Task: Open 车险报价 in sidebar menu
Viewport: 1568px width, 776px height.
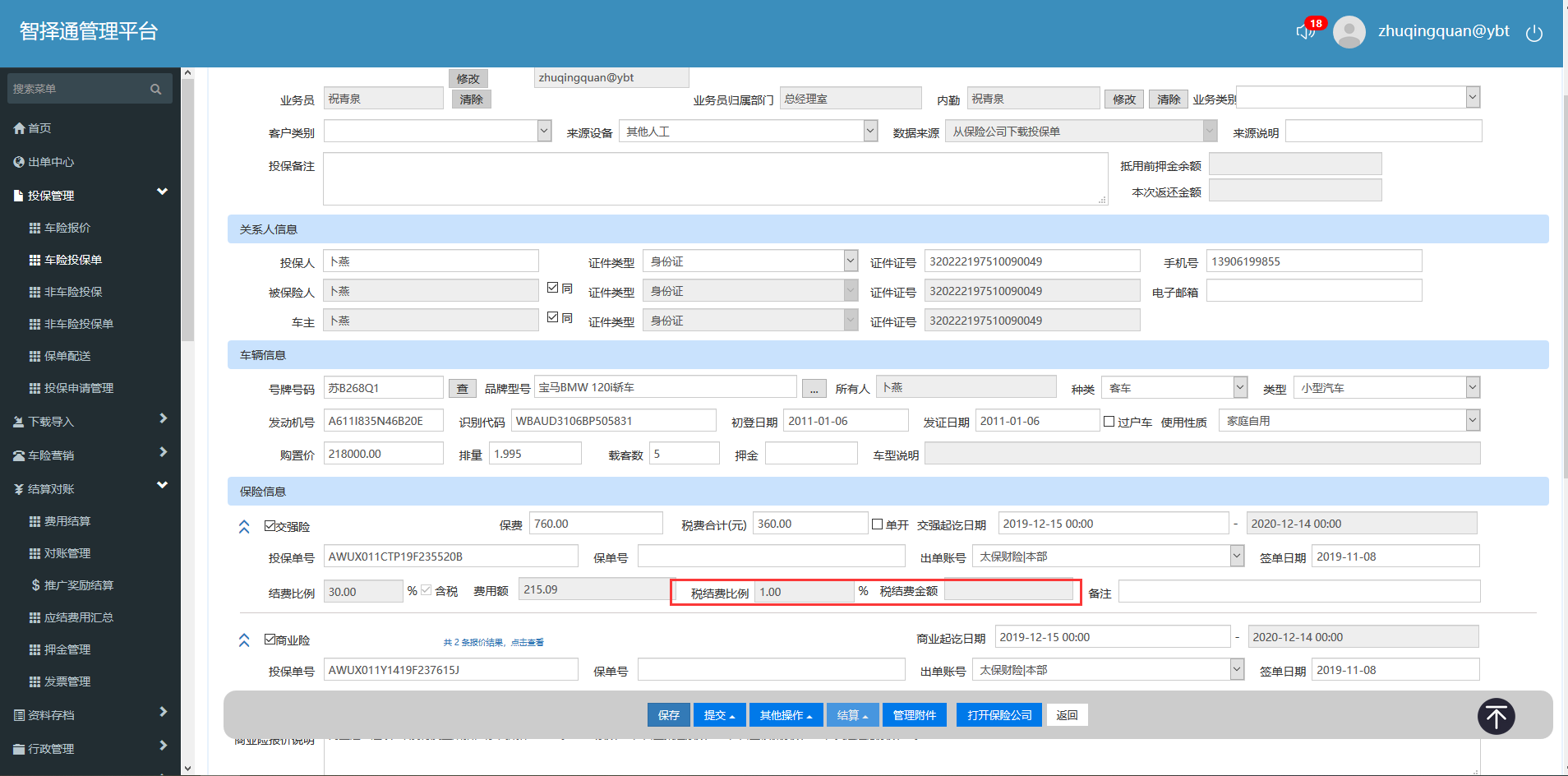Action: pos(67,228)
